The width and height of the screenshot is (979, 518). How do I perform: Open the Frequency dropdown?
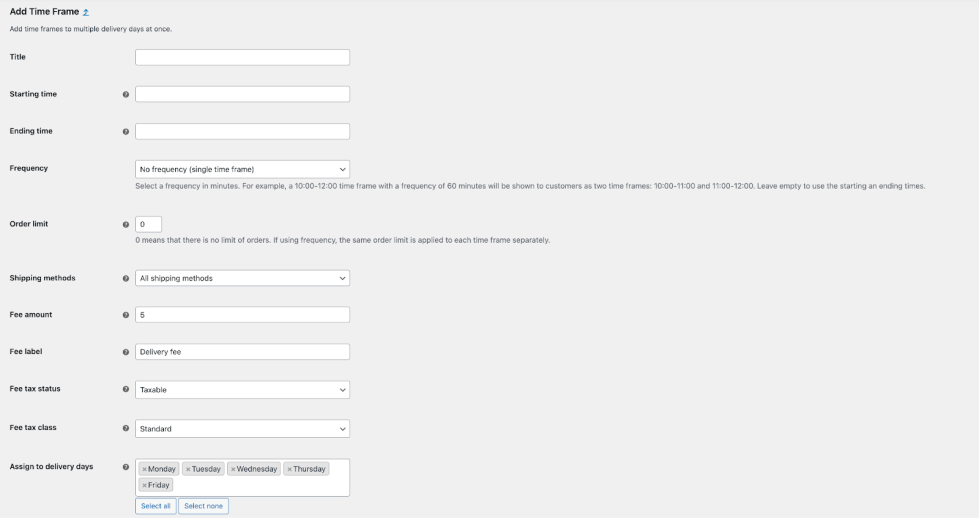tap(242, 169)
